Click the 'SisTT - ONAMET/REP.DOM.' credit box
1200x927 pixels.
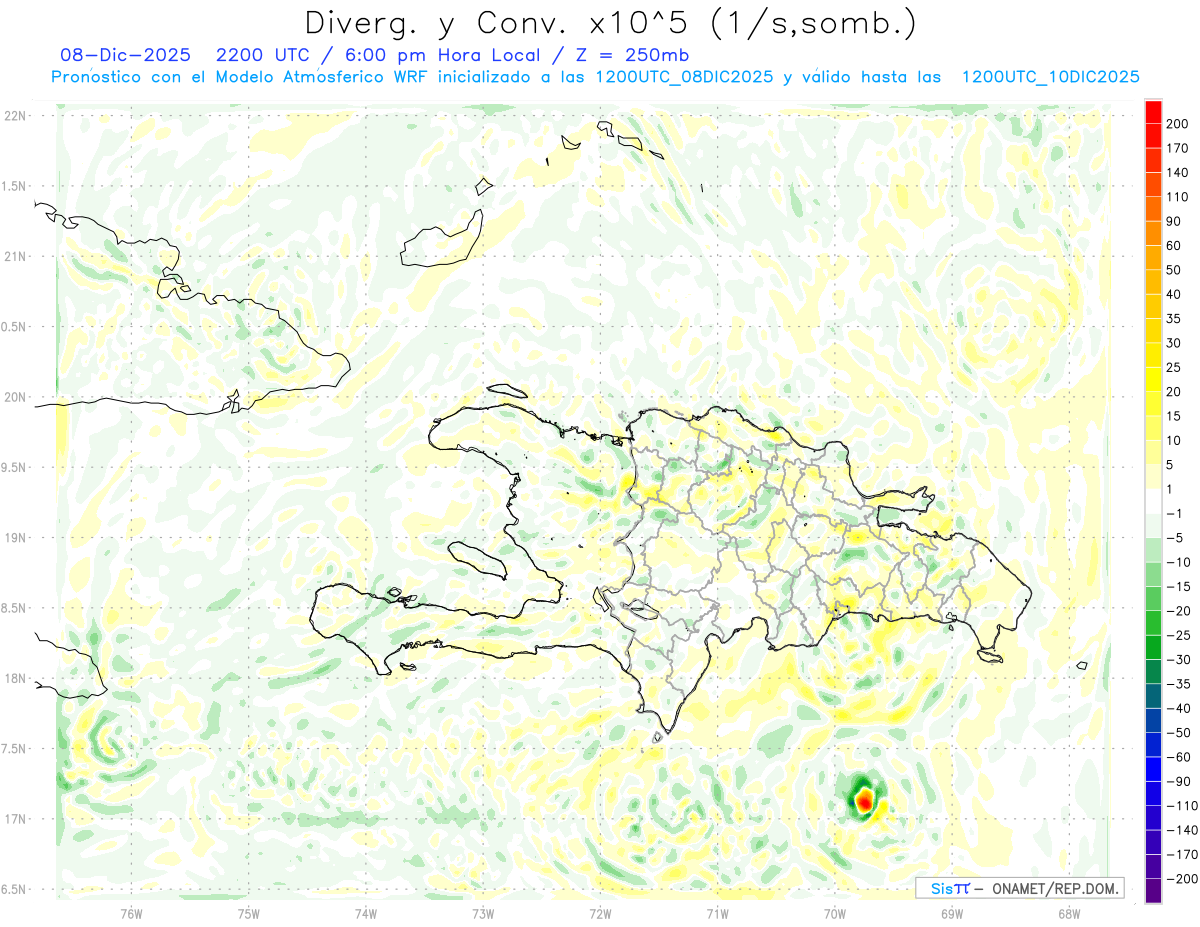(1020, 888)
